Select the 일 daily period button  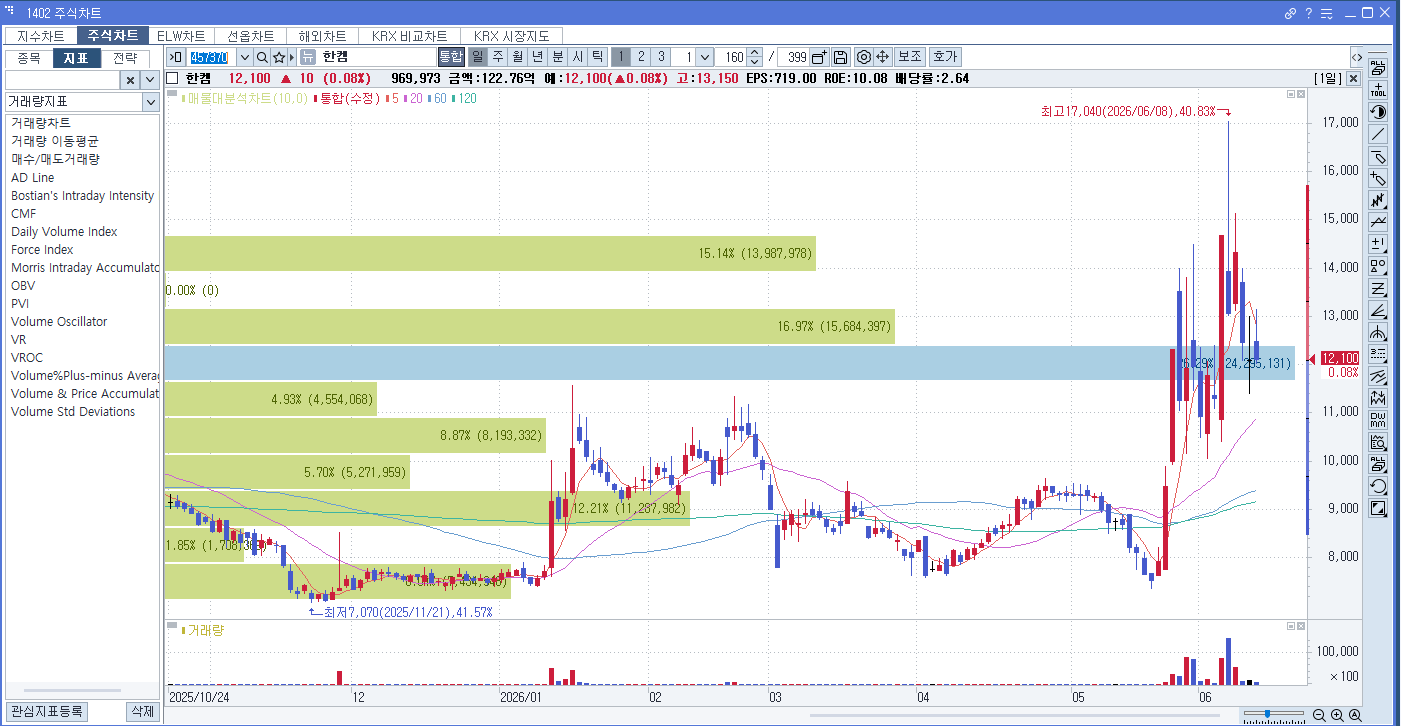tap(478, 57)
